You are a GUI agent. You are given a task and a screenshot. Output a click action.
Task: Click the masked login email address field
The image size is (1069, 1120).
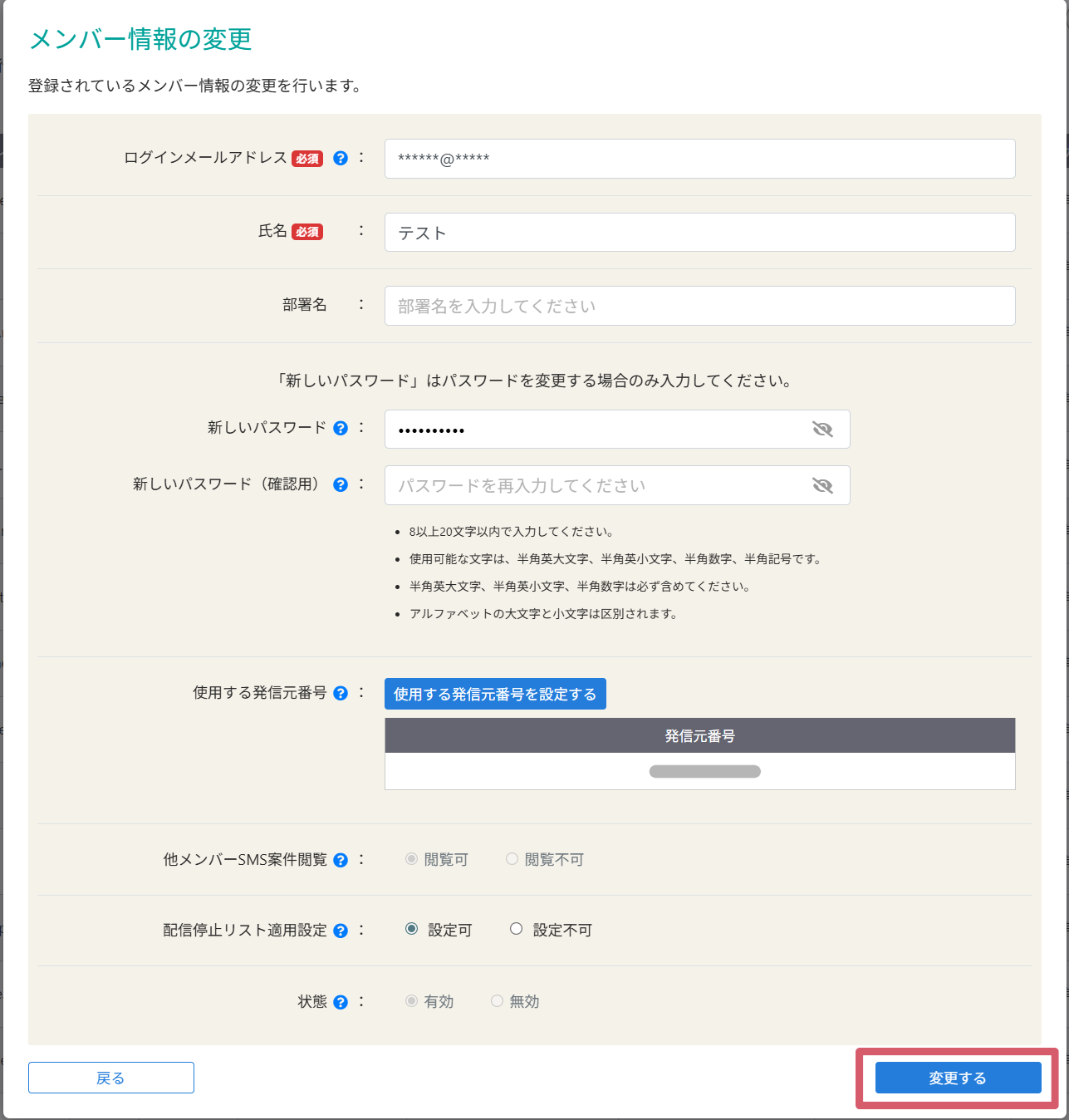[x=699, y=159]
